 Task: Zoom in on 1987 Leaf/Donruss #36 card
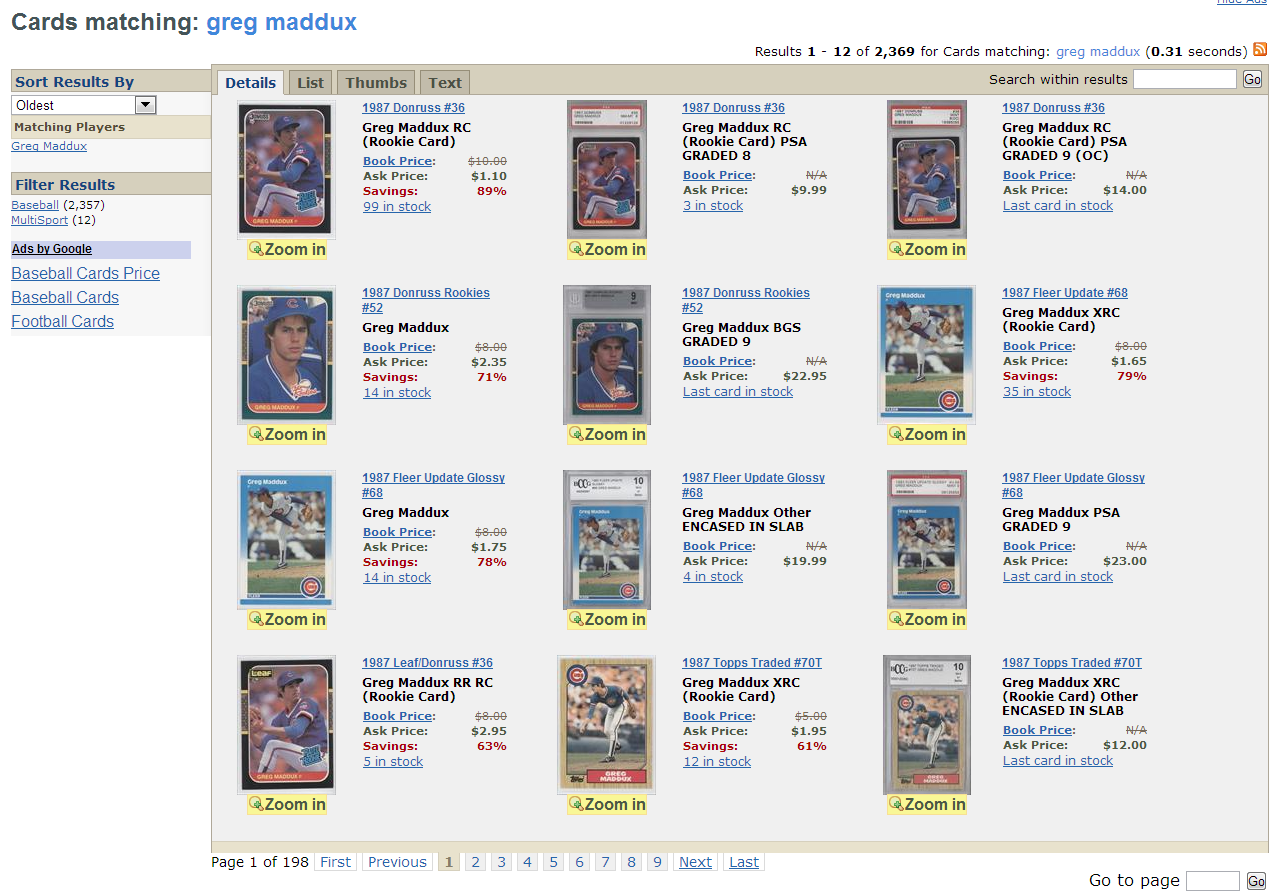tap(287, 804)
